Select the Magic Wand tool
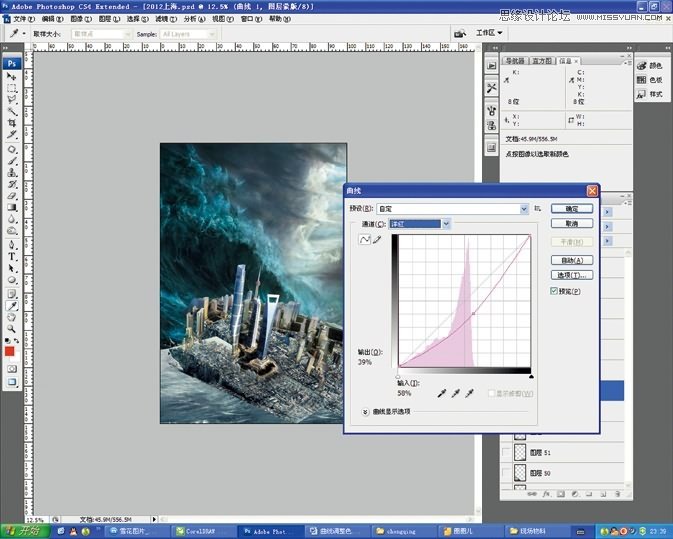 [x=12, y=112]
